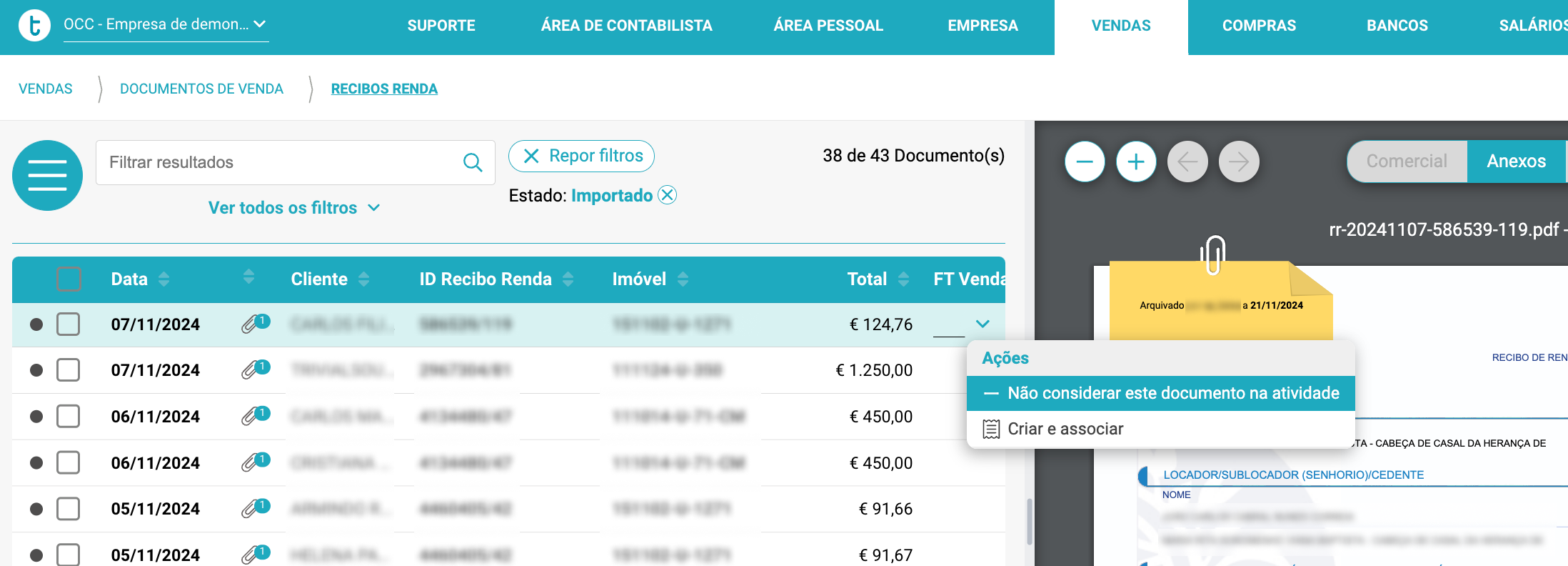This screenshot has height=566, width=1568.
Task: Click the Importado filter value
Action: [612, 195]
